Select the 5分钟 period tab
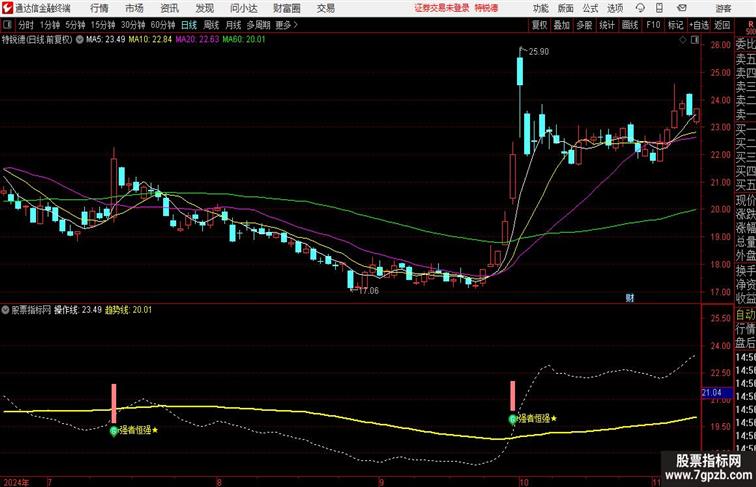This screenshot has height=487, width=756. click(75, 25)
